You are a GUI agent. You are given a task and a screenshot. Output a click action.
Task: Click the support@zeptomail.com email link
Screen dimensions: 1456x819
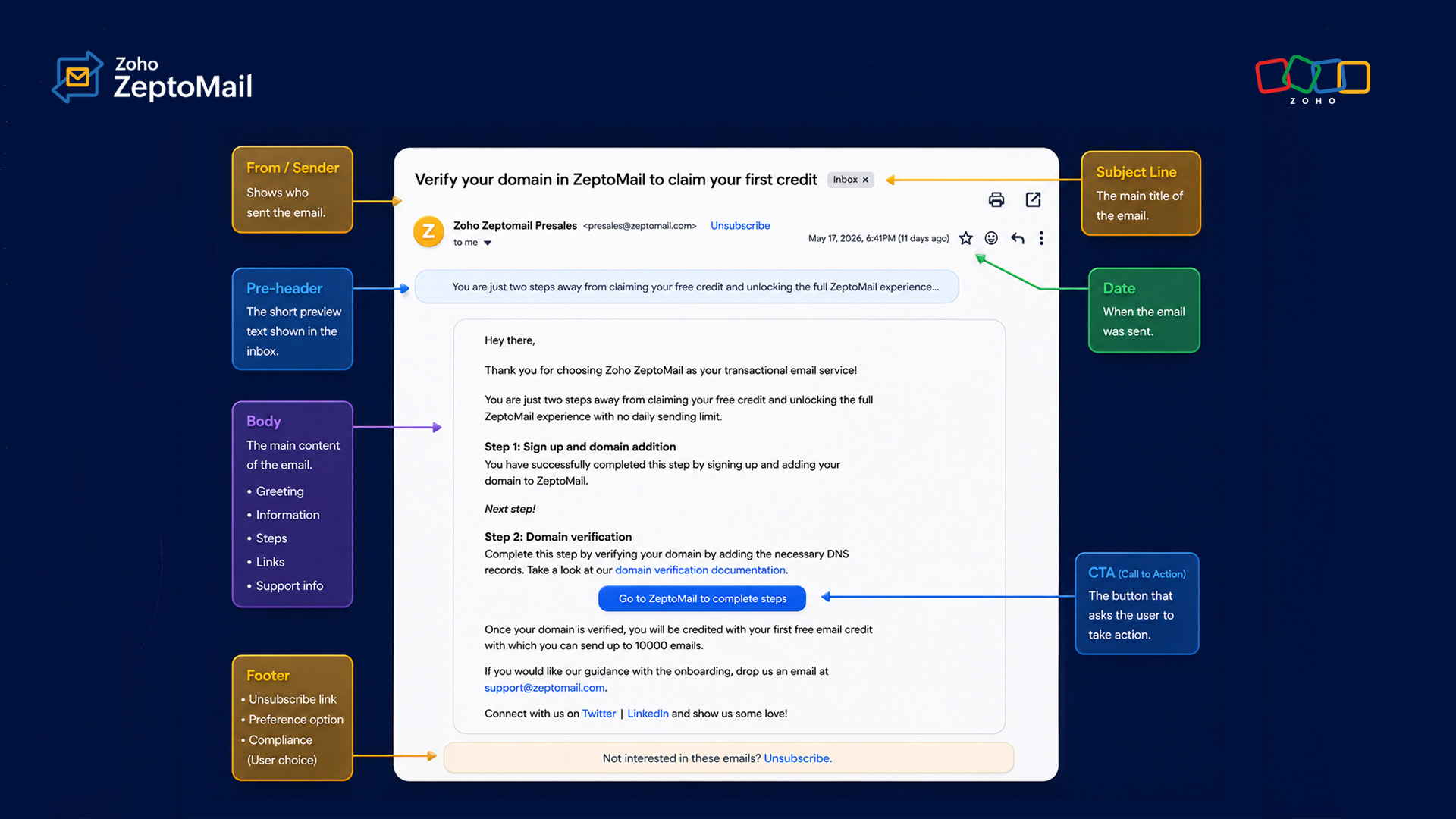544,688
